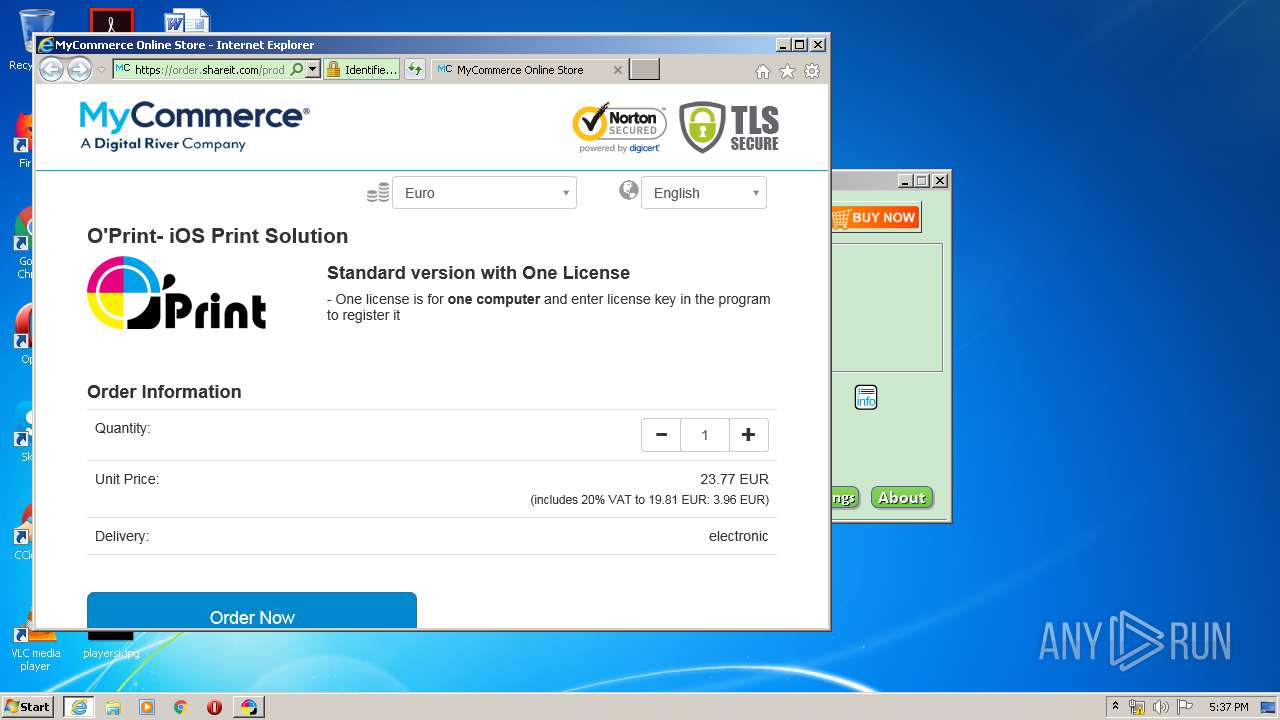Click the network tray icon

point(1137,707)
